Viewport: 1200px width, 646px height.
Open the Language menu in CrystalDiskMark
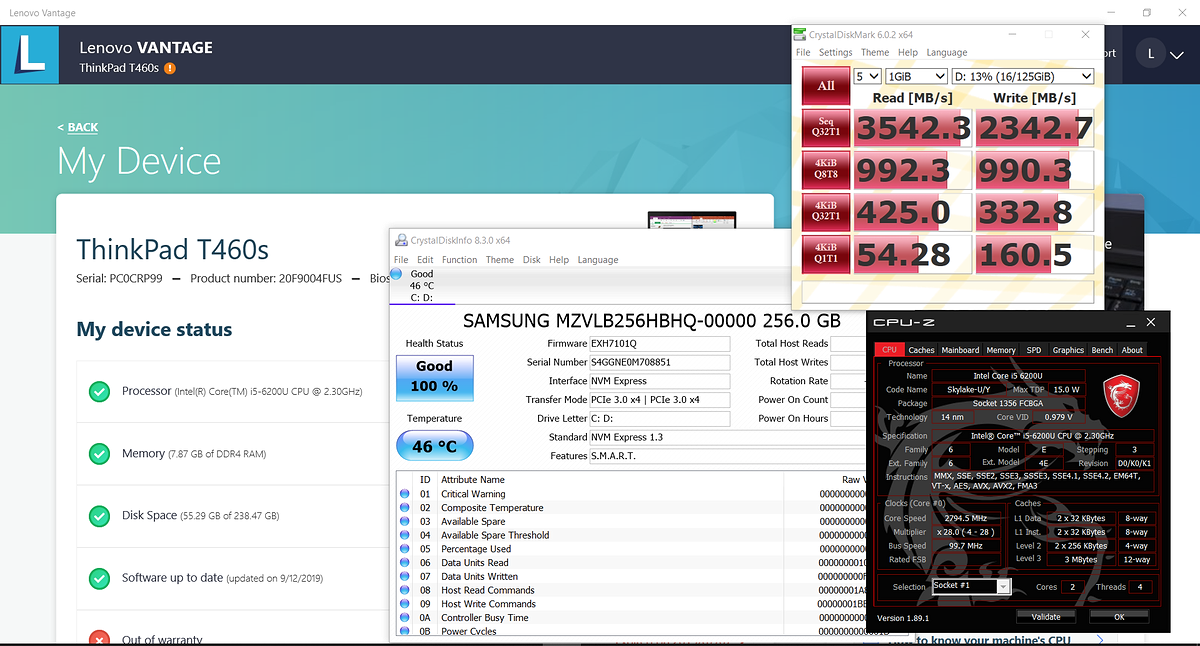point(947,52)
